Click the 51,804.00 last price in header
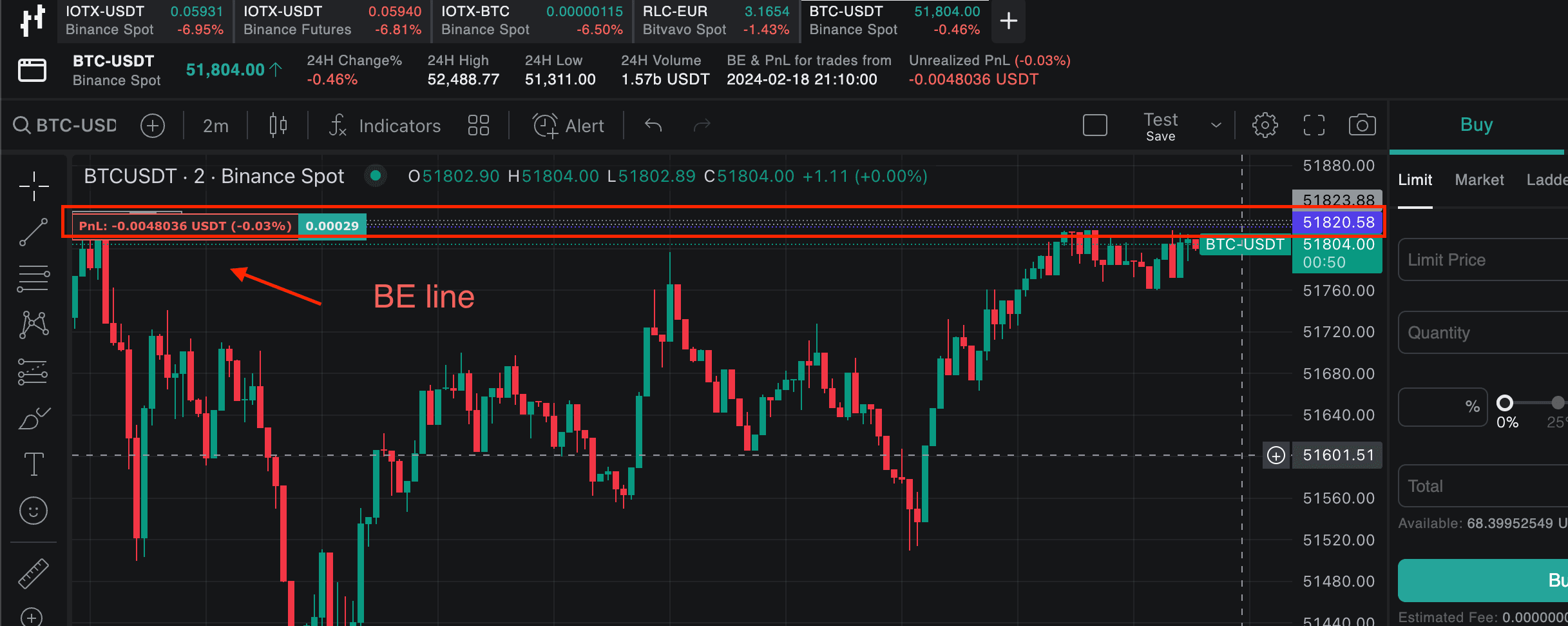1568x626 pixels. pos(225,70)
